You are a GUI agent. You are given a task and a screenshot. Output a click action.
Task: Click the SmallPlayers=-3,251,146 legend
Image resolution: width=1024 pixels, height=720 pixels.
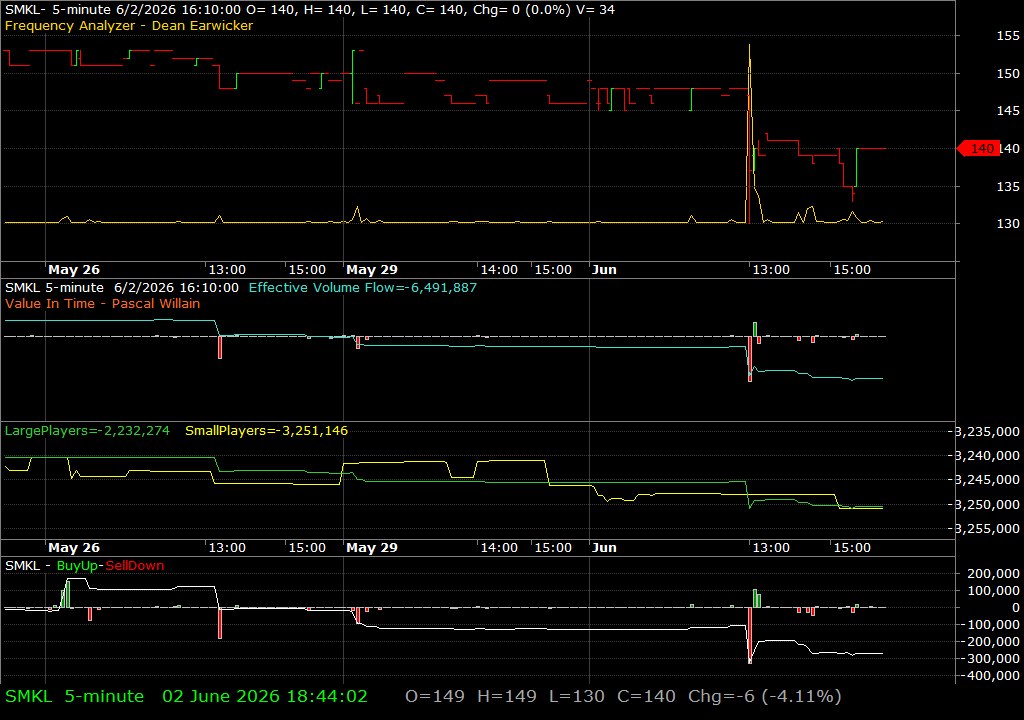[266, 431]
